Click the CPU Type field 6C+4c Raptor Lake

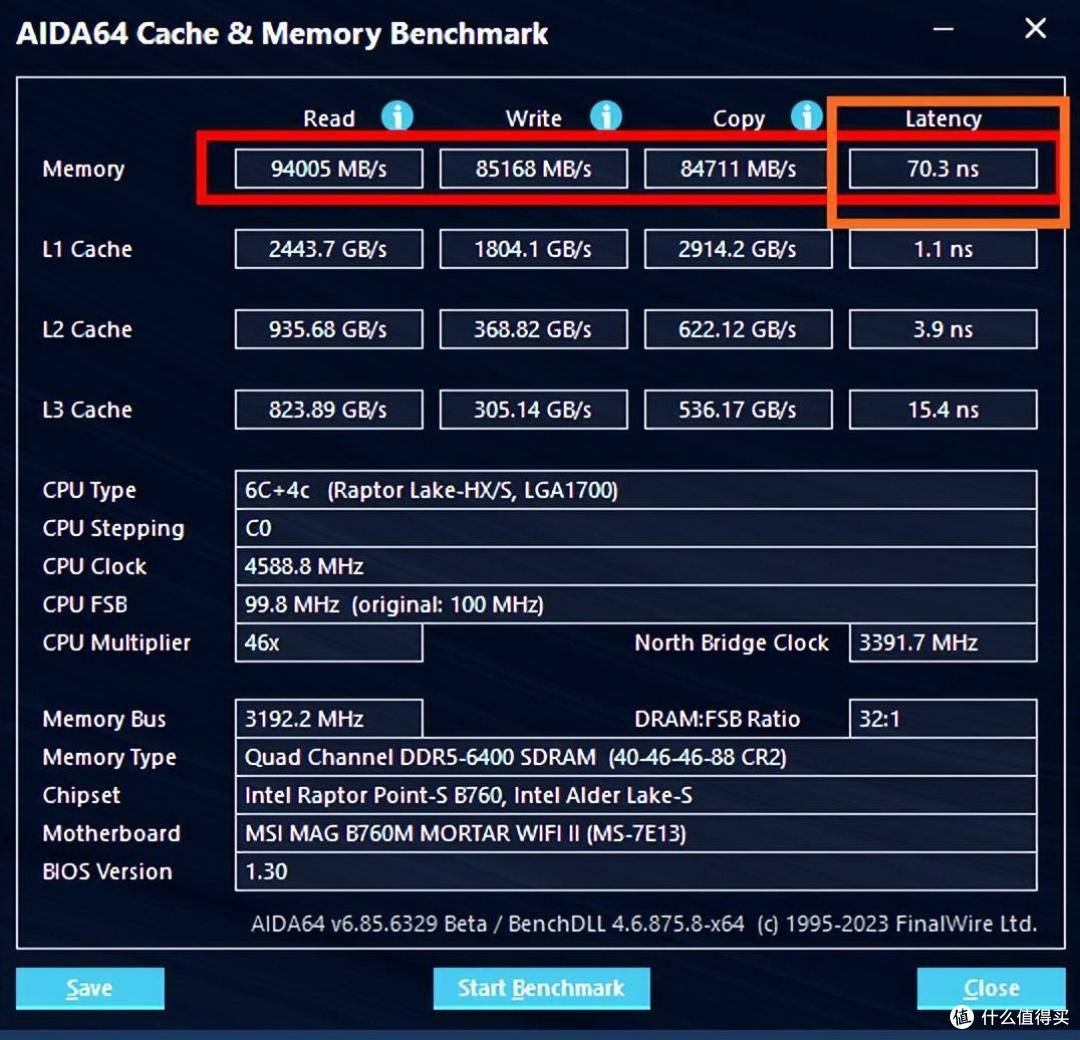tap(636, 490)
